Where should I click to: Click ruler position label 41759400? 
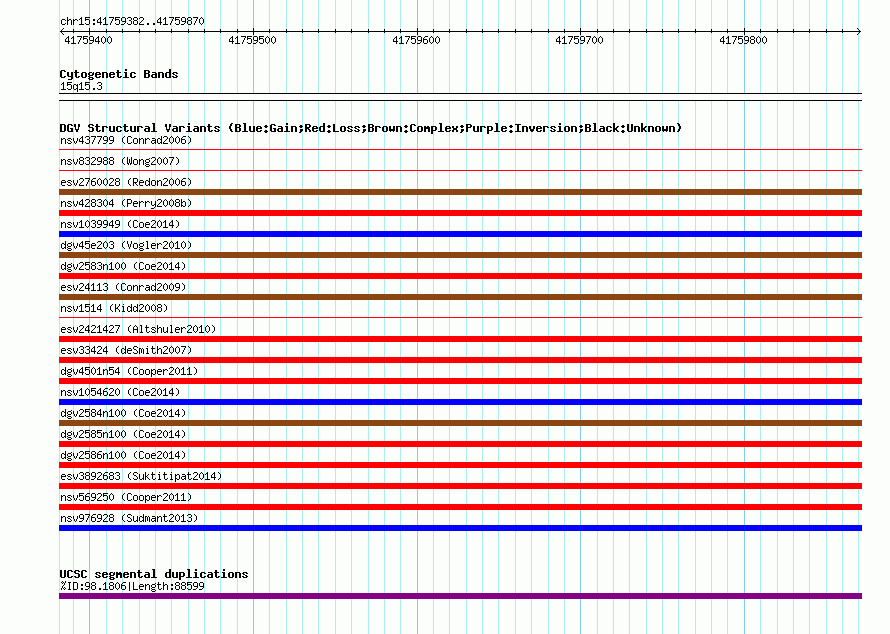[x=89, y=40]
